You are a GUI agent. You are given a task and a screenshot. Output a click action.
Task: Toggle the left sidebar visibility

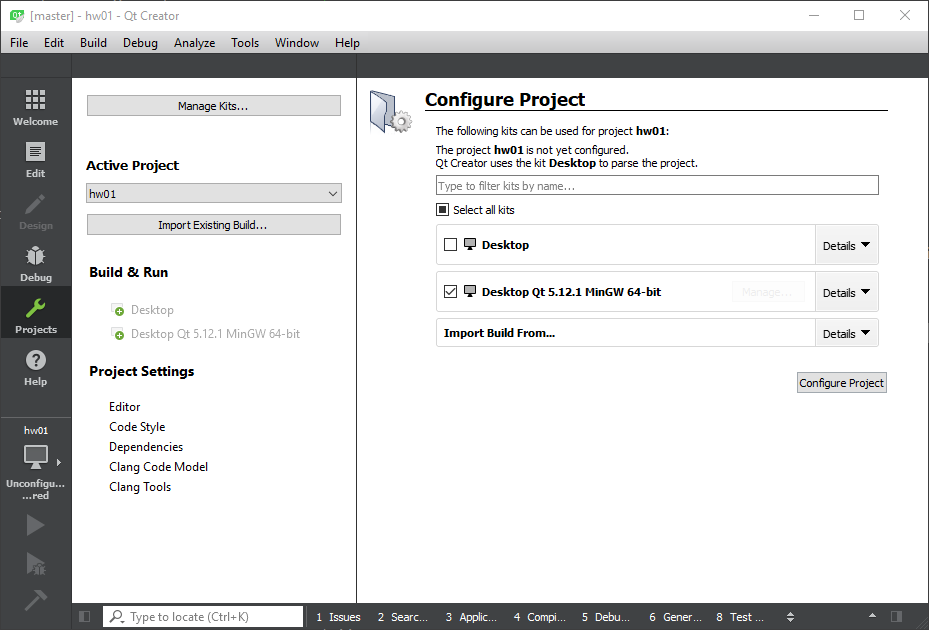(85, 617)
